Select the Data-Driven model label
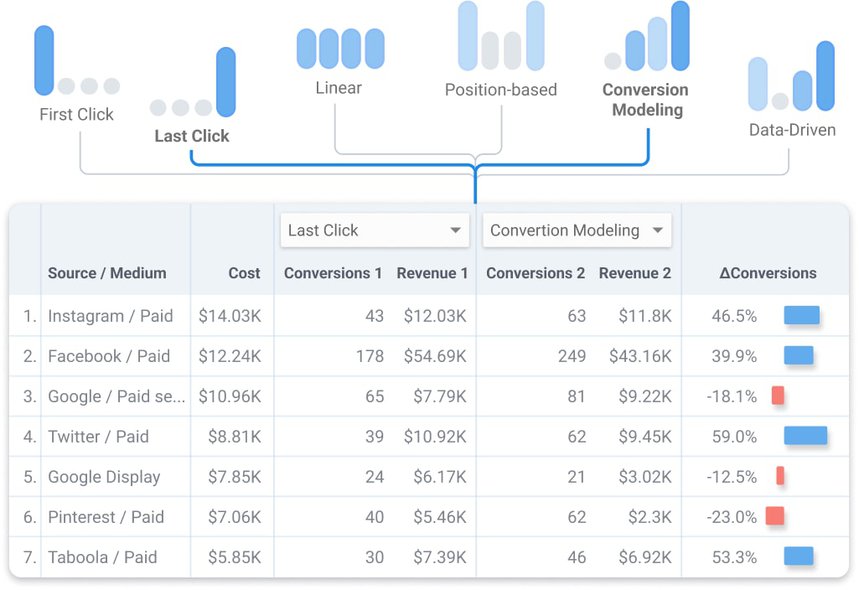 click(792, 130)
